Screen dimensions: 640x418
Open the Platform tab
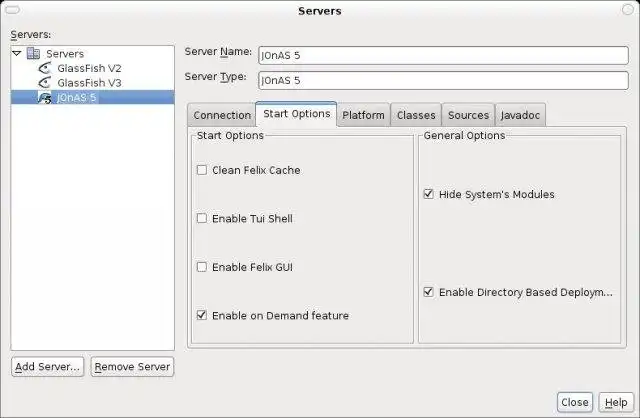[x=363, y=115]
